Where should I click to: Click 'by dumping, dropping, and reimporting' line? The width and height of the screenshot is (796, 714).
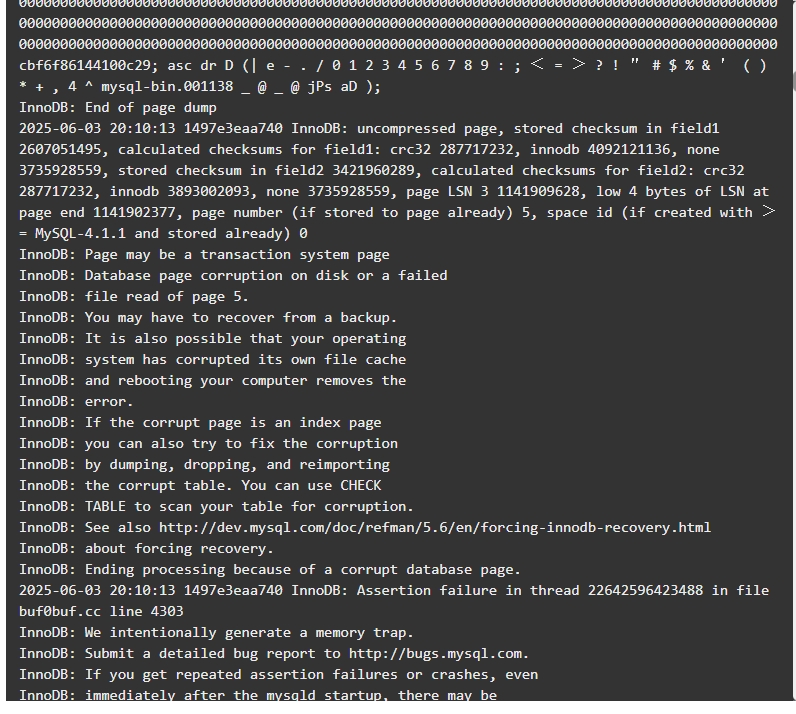tap(204, 465)
